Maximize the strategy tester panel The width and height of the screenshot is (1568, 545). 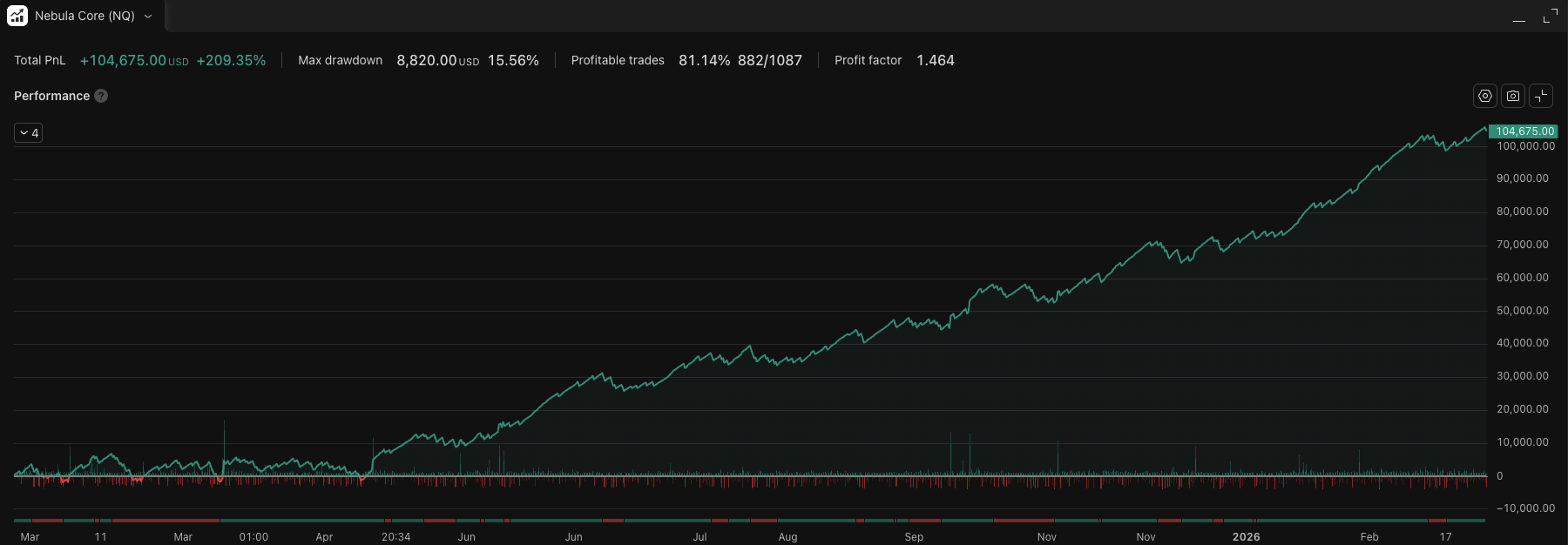click(1550, 17)
